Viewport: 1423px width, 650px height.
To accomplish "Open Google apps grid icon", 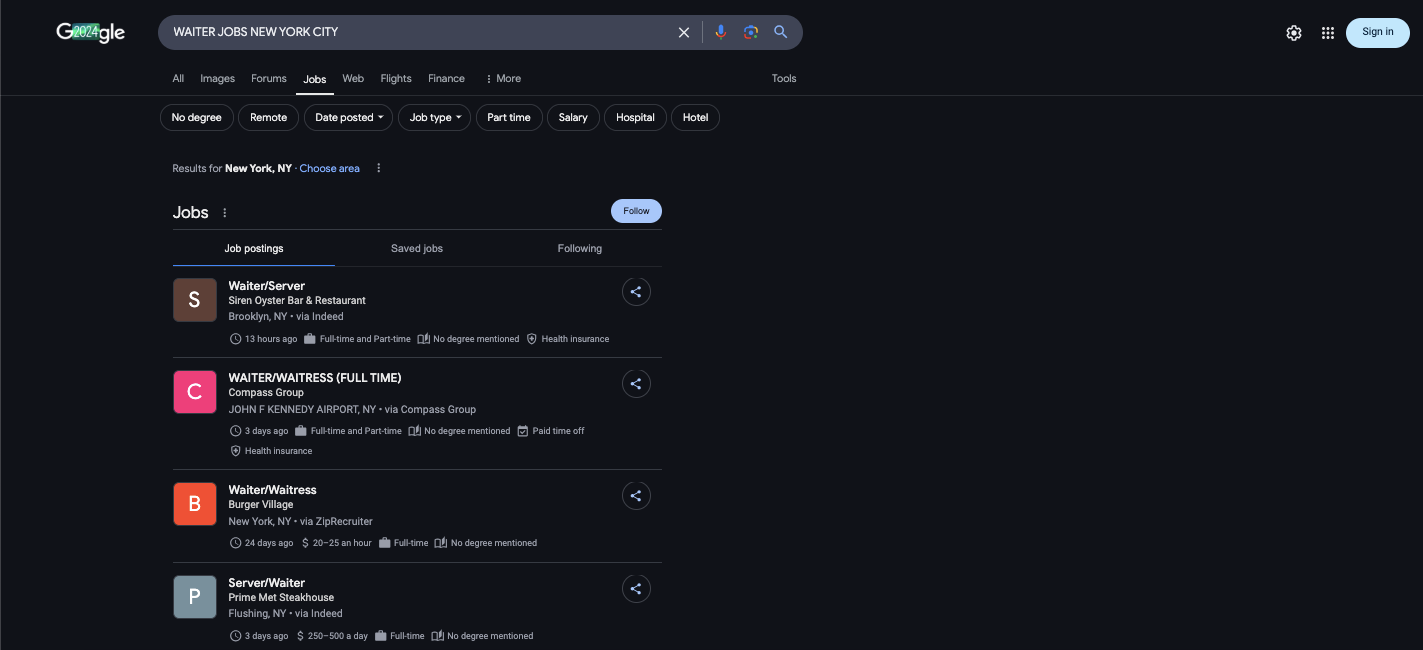I will click(1328, 33).
